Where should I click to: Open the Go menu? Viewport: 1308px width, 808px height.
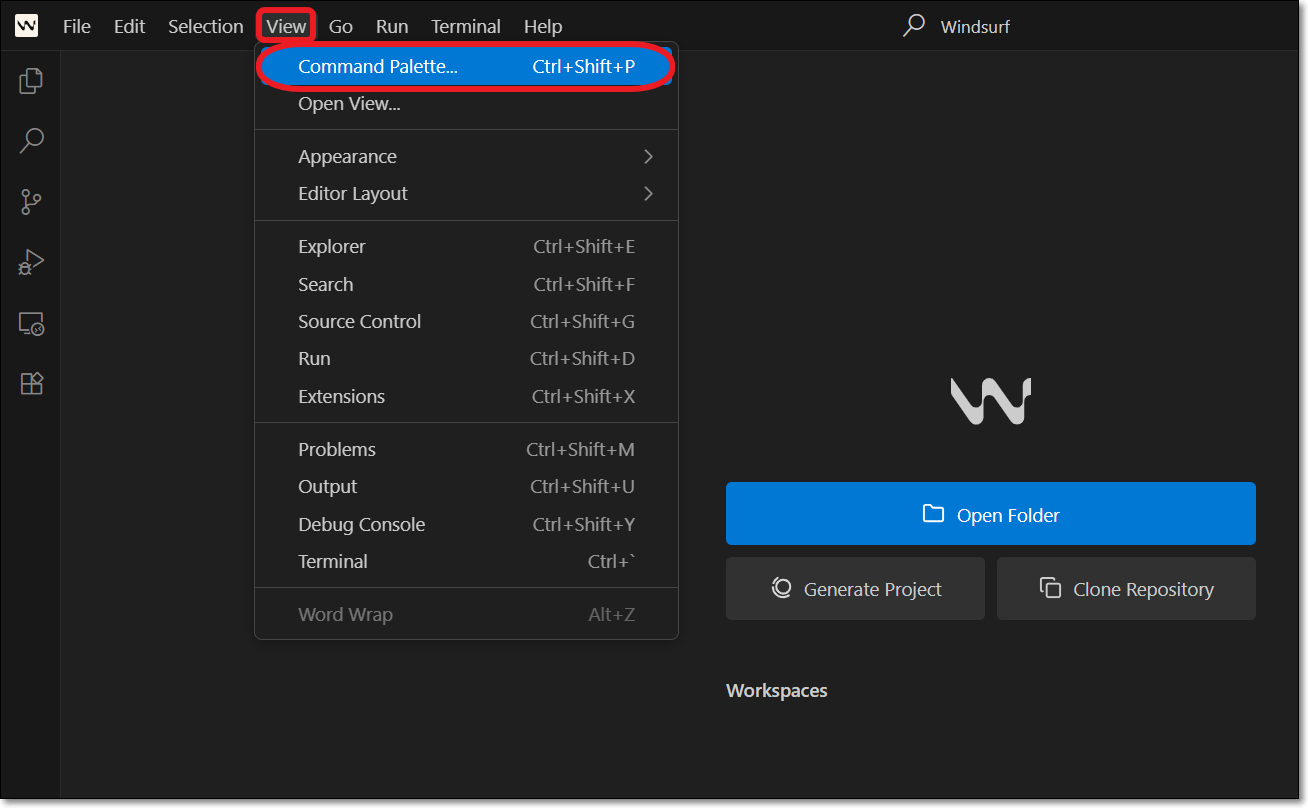point(340,26)
